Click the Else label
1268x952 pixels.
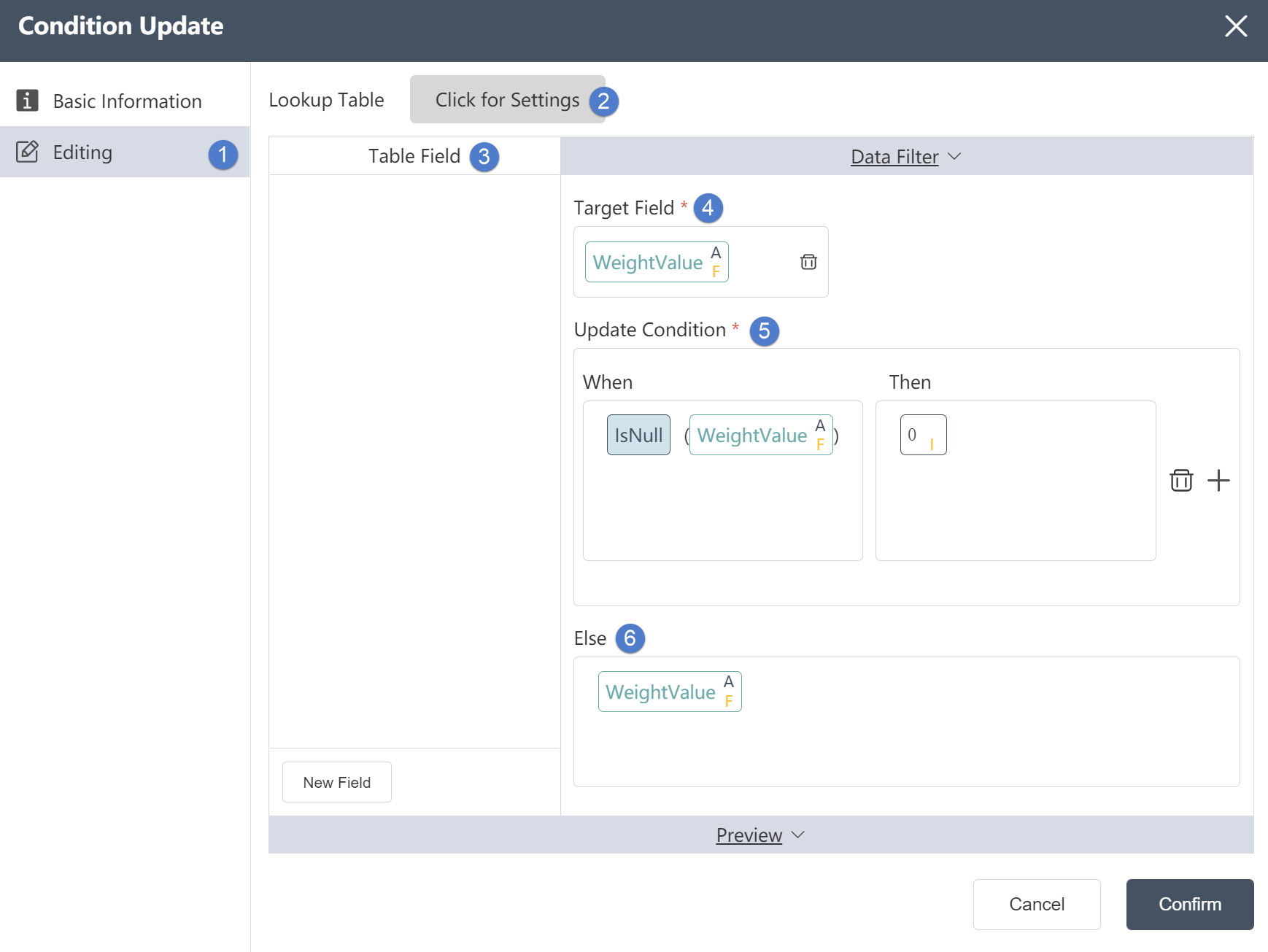click(x=590, y=638)
